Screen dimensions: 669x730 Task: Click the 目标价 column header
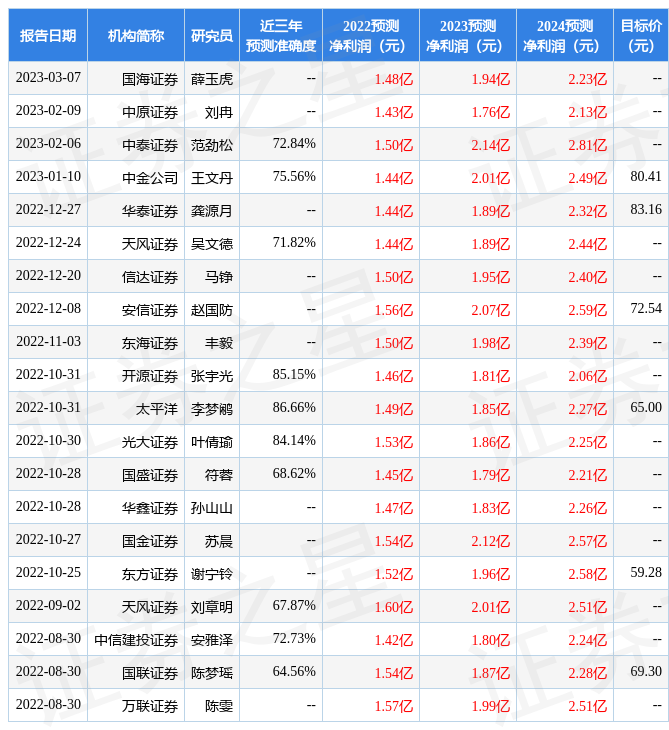pos(641,36)
